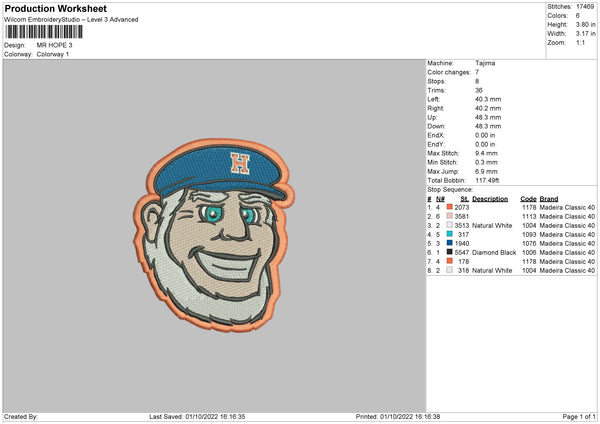This screenshot has height=424, width=600.
Task: Click the "Code" column header
Action: point(528,199)
